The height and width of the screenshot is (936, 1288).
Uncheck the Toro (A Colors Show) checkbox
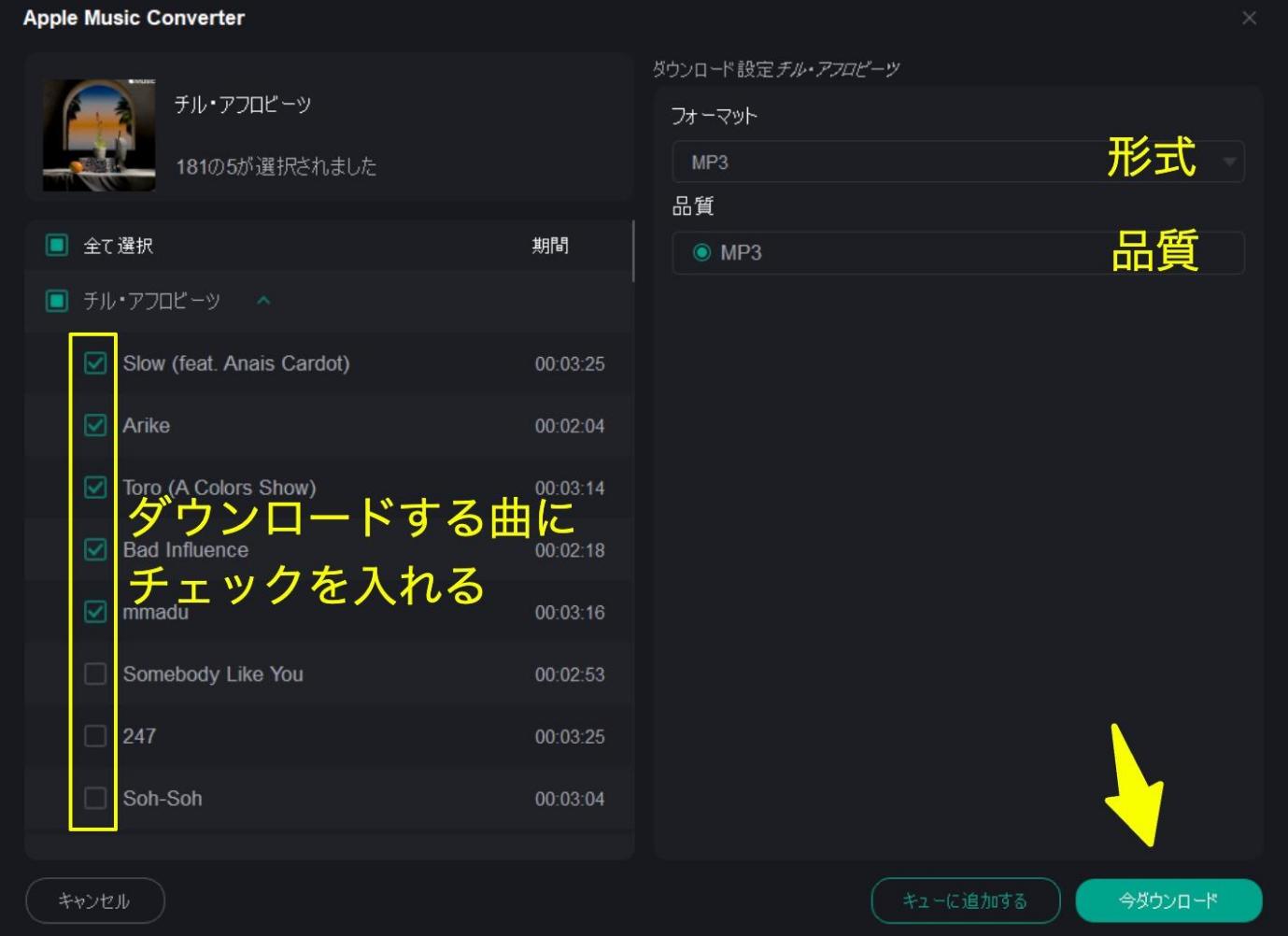point(95,488)
